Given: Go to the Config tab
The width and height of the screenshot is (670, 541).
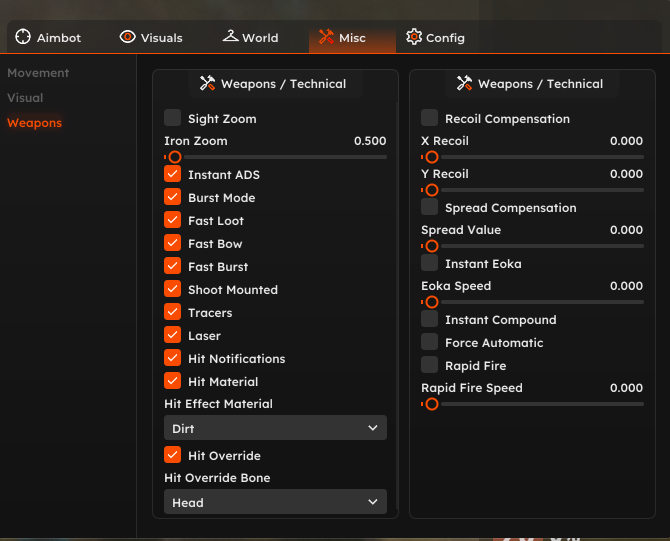Looking at the screenshot, I should (435, 38).
